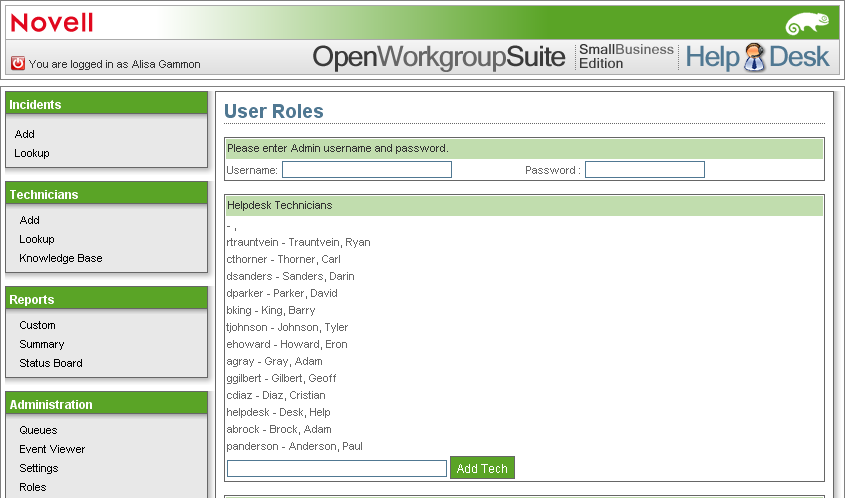Click the Reports section header

pyautogui.click(x=106, y=299)
